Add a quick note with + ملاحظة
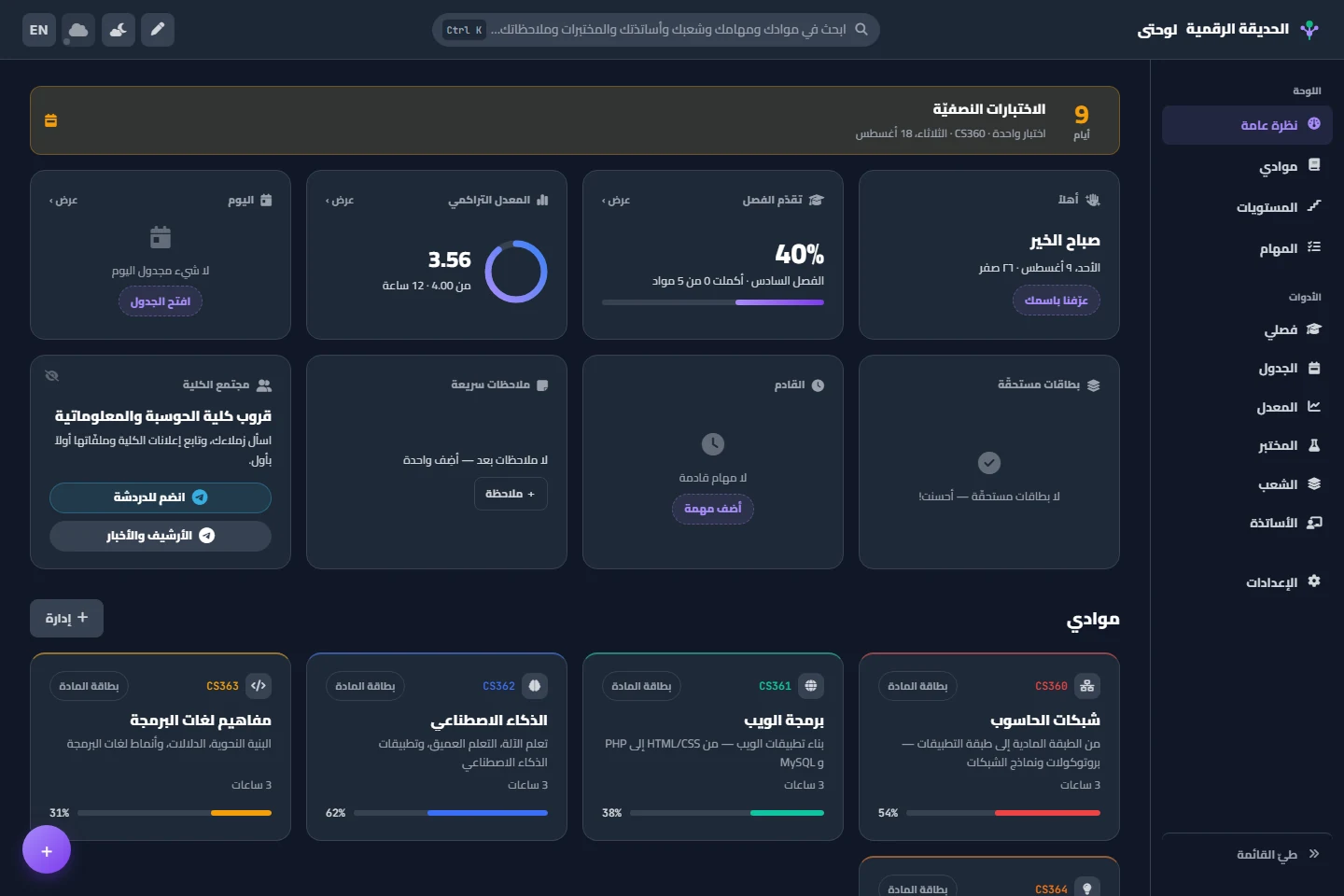Viewport: 1344px width, 896px height. (x=511, y=494)
